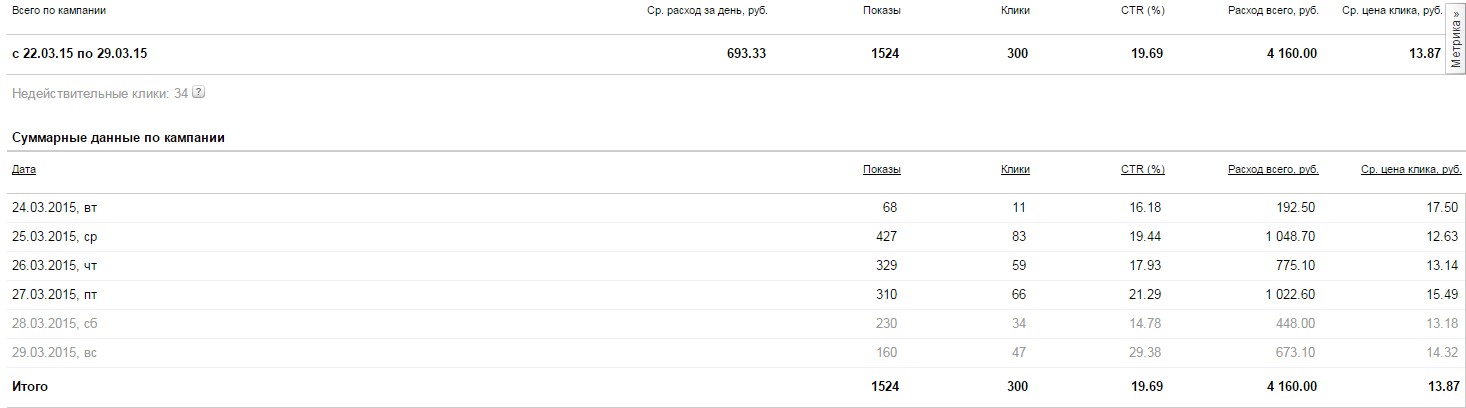Click the Всего по кампании label
The width and height of the screenshot is (1466, 408).
click(x=59, y=10)
